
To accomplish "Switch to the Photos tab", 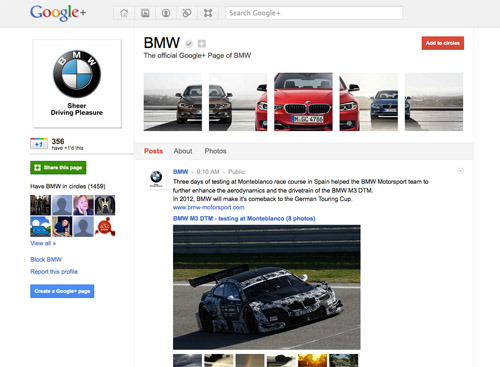I will [215, 151].
